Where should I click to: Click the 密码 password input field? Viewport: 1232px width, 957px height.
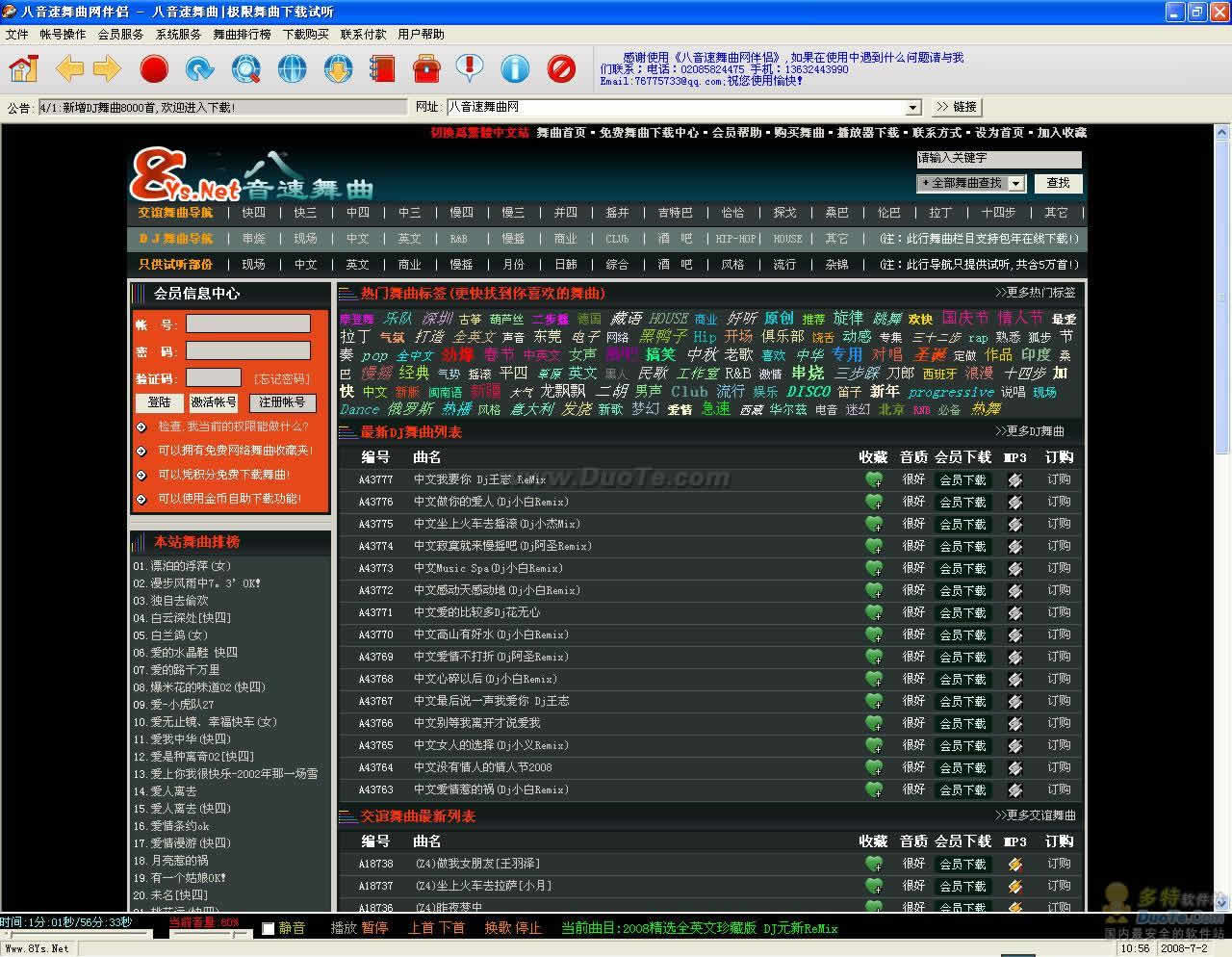(x=248, y=350)
